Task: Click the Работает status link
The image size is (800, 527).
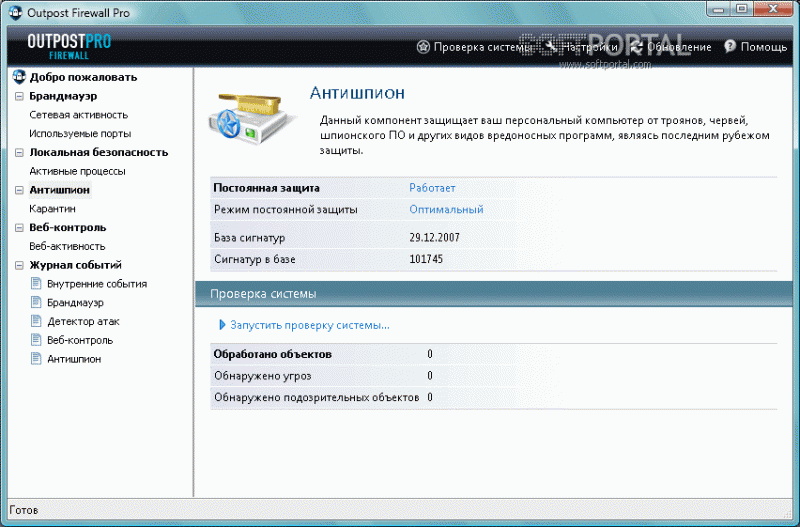Action: [x=432, y=188]
